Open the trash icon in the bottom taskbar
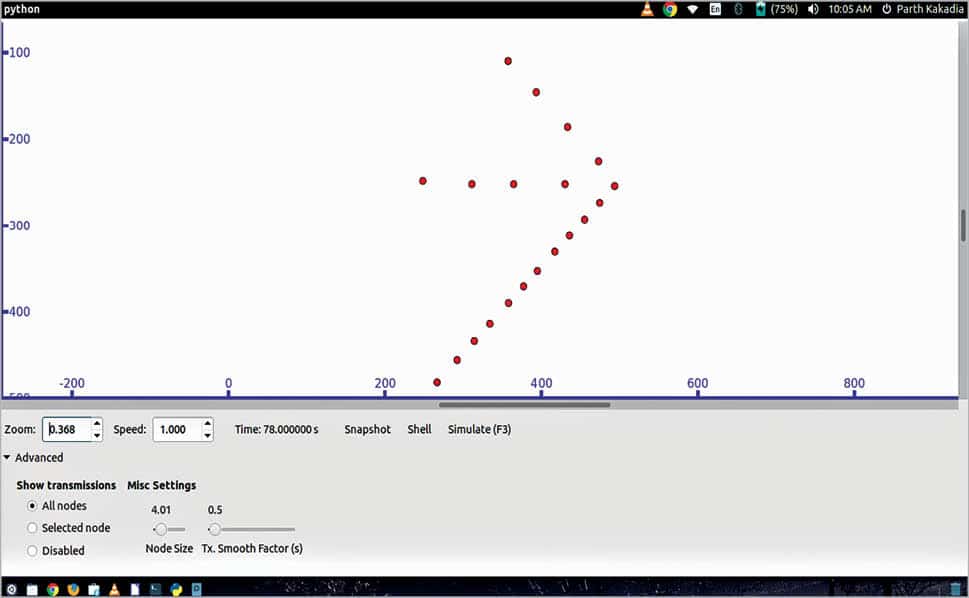 click(955, 589)
